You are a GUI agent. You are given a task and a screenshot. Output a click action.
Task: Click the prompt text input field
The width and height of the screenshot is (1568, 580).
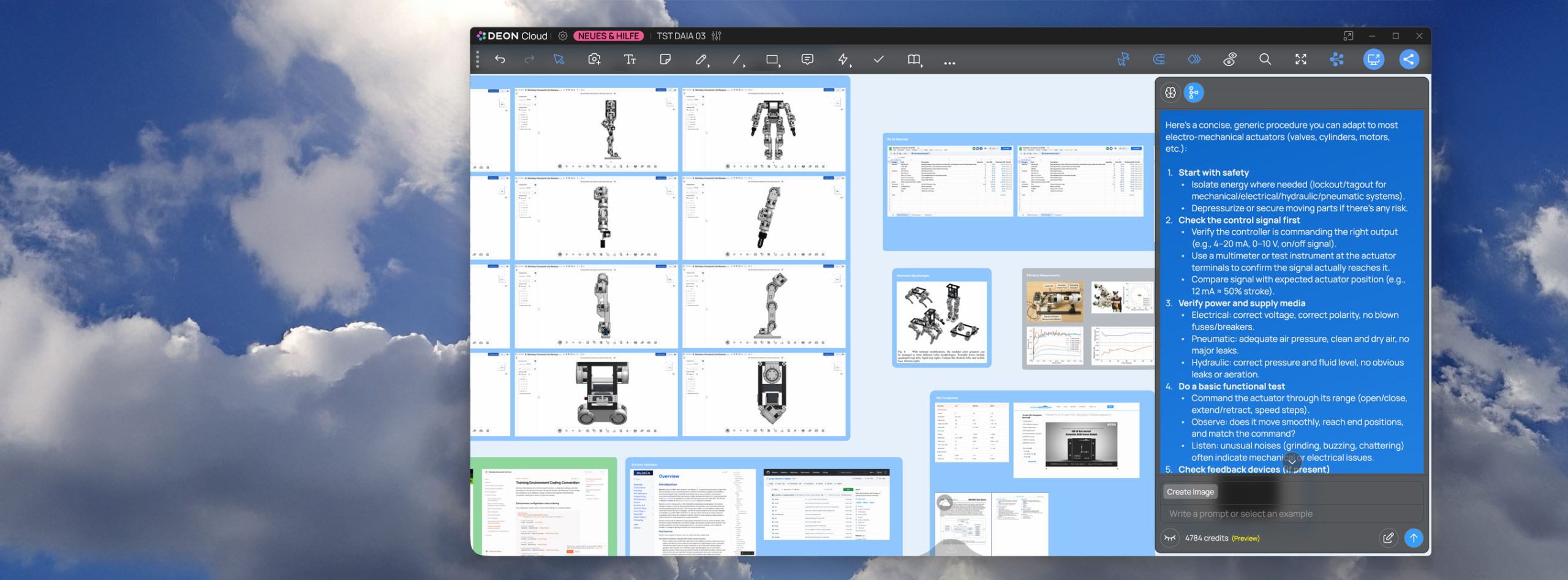coord(1286,514)
